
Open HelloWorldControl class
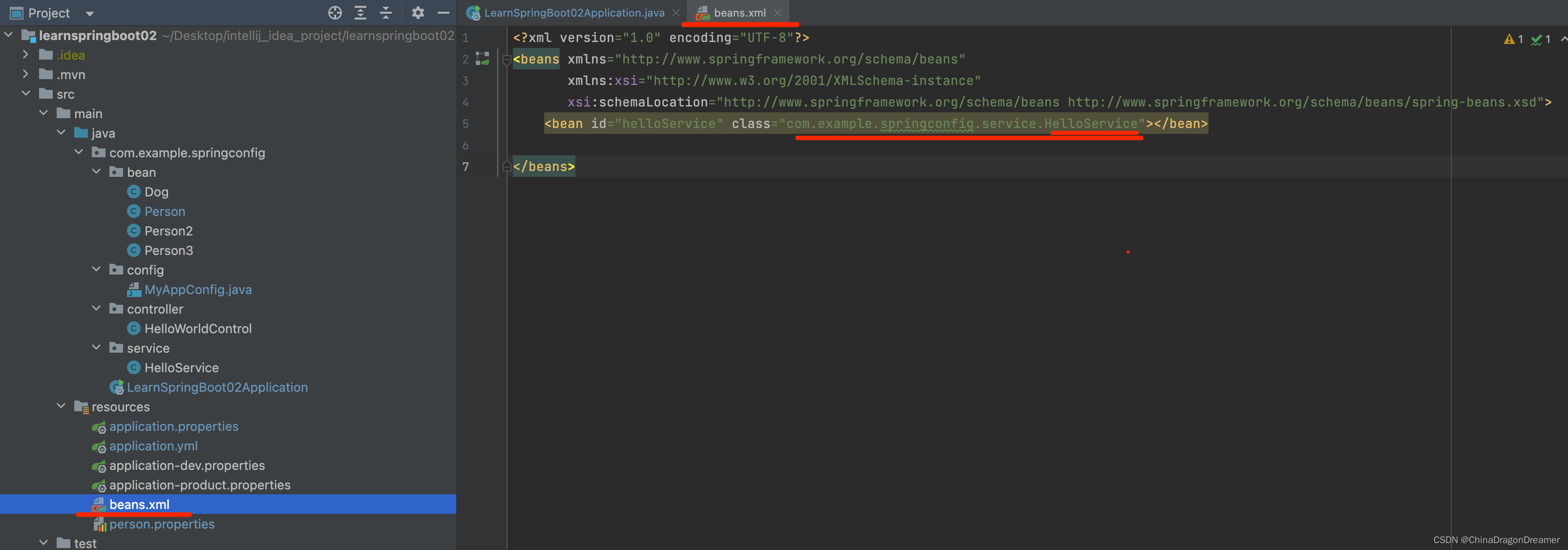(198, 329)
